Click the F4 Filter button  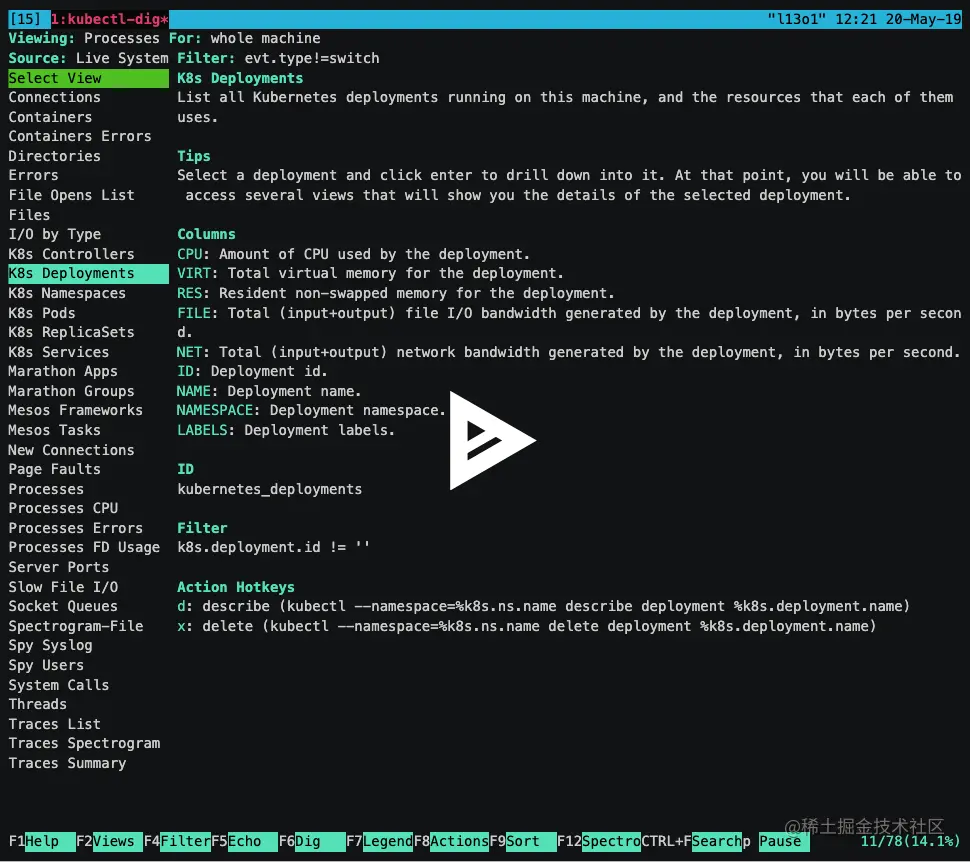tap(177, 842)
